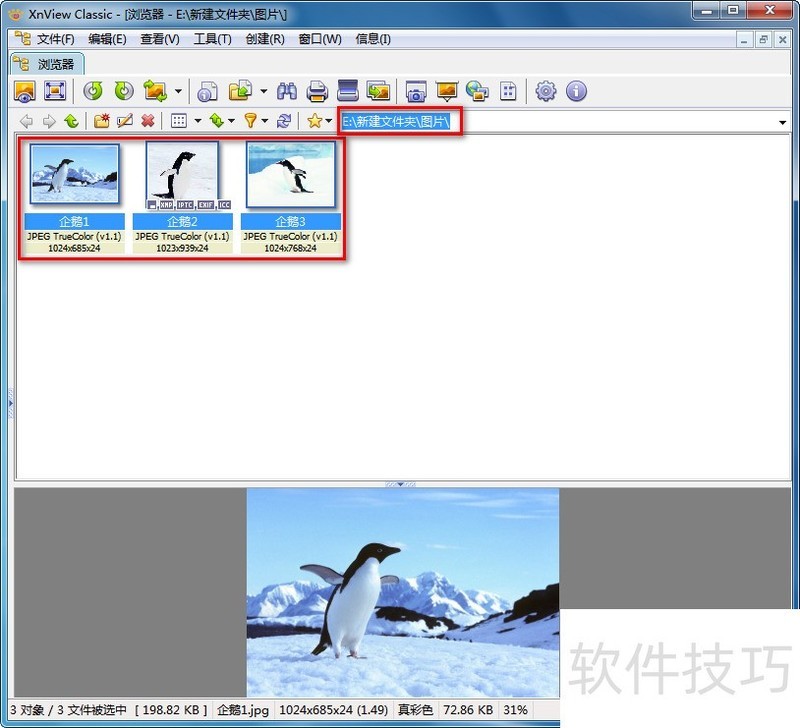Open options via the gear icon
Image resolution: width=800 pixels, height=728 pixels.
pyautogui.click(x=545, y=92)
